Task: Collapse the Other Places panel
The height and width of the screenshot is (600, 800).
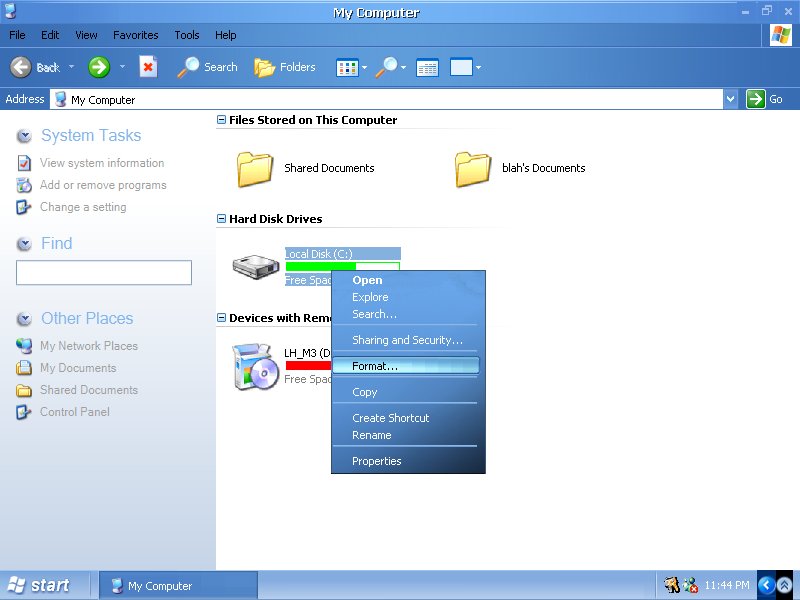Action: [x=24, y=319]
